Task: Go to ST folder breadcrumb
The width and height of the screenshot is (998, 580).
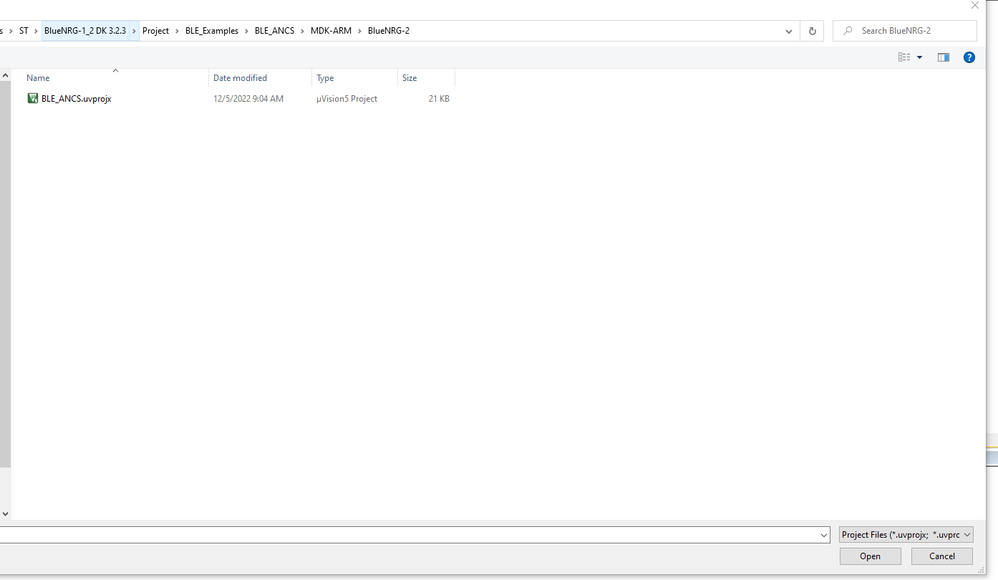Action: pyautogui.click(x=24, y=31)
